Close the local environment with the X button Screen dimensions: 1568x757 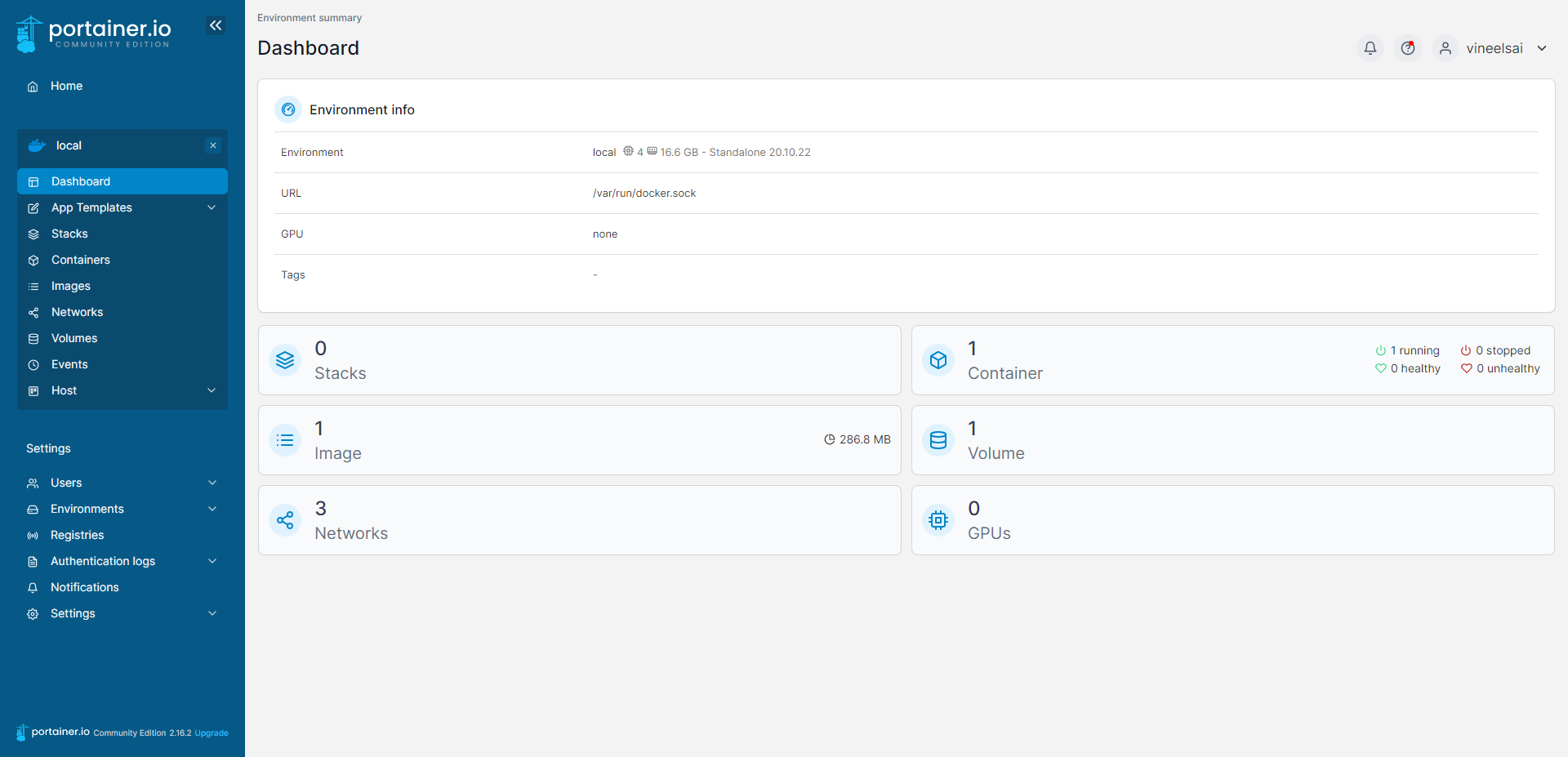click(x=212, y=145)
